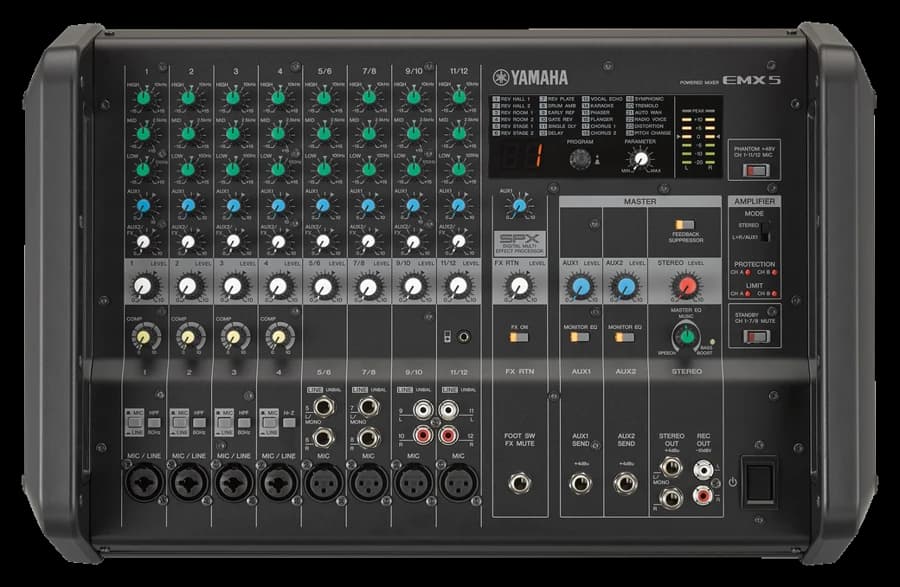Screen dimensions: 900x587
Task: Click channel 3 LOW EQ knob
Action: click(x=232, y=169)
